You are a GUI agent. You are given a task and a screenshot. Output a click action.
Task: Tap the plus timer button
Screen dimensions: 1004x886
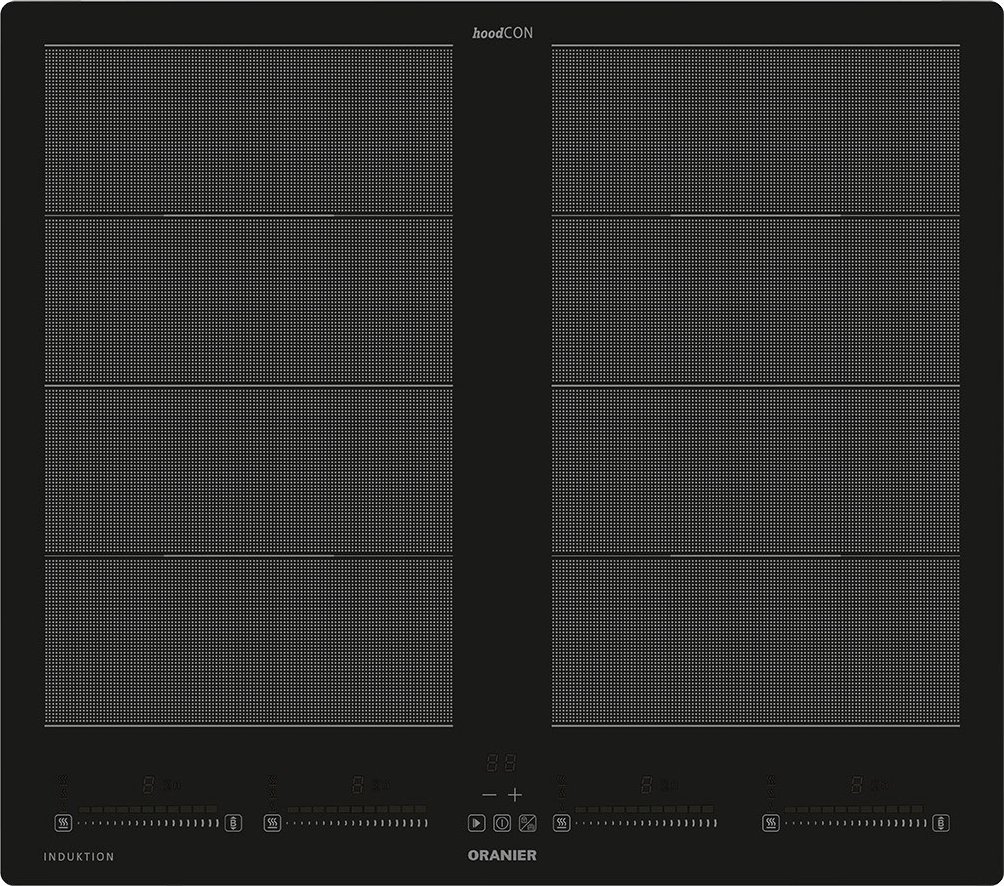[x=515, y=795]
